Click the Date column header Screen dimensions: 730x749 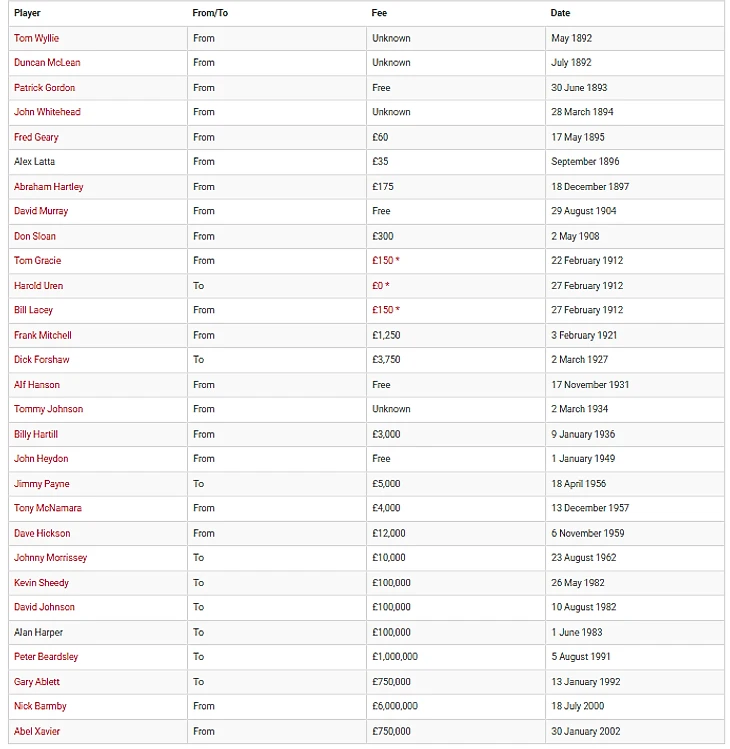point(560,13)
